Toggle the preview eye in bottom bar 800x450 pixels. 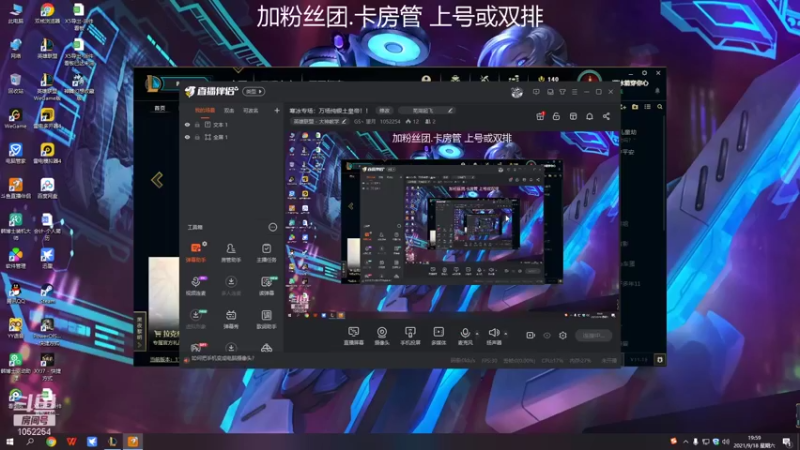click(547, 335)
